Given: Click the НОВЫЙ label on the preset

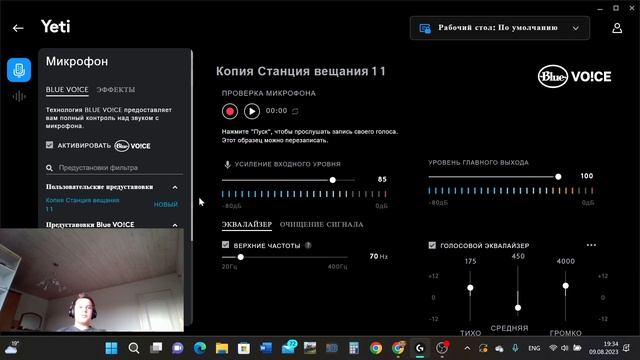Looking at the screenshot, I should [165, 204].
